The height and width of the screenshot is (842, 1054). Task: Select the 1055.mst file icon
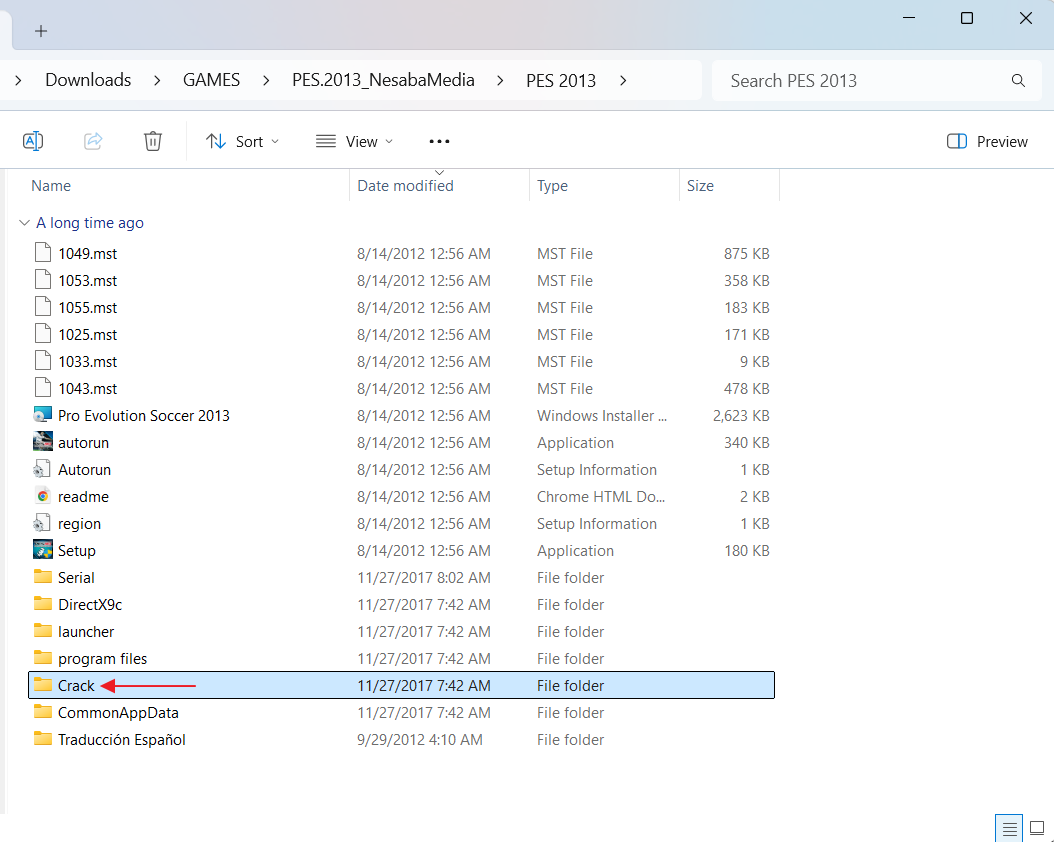tap(43, 306)
